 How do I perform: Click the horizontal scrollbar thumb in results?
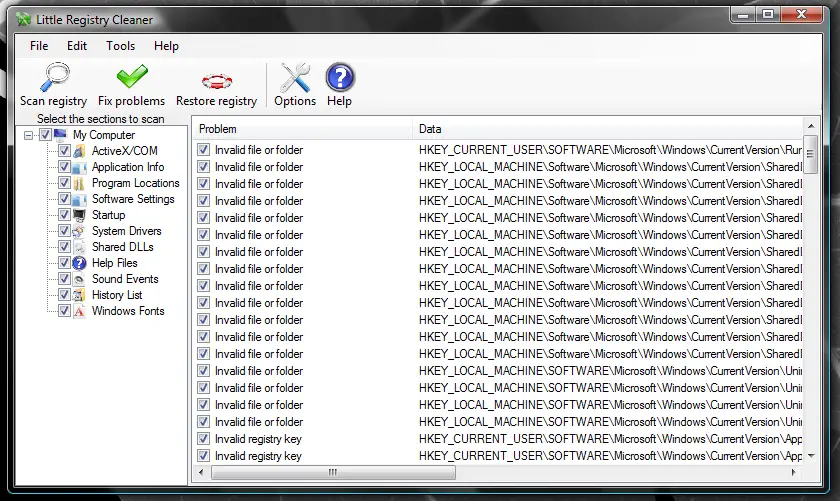tap(333, 473)
